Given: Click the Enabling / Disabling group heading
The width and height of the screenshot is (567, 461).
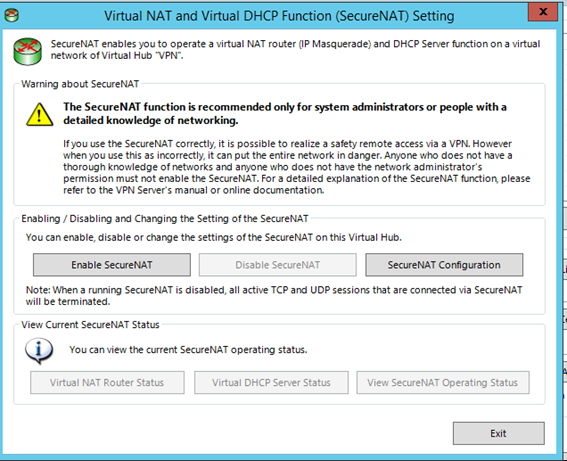Looking at the screenshot, I should 165,219.
